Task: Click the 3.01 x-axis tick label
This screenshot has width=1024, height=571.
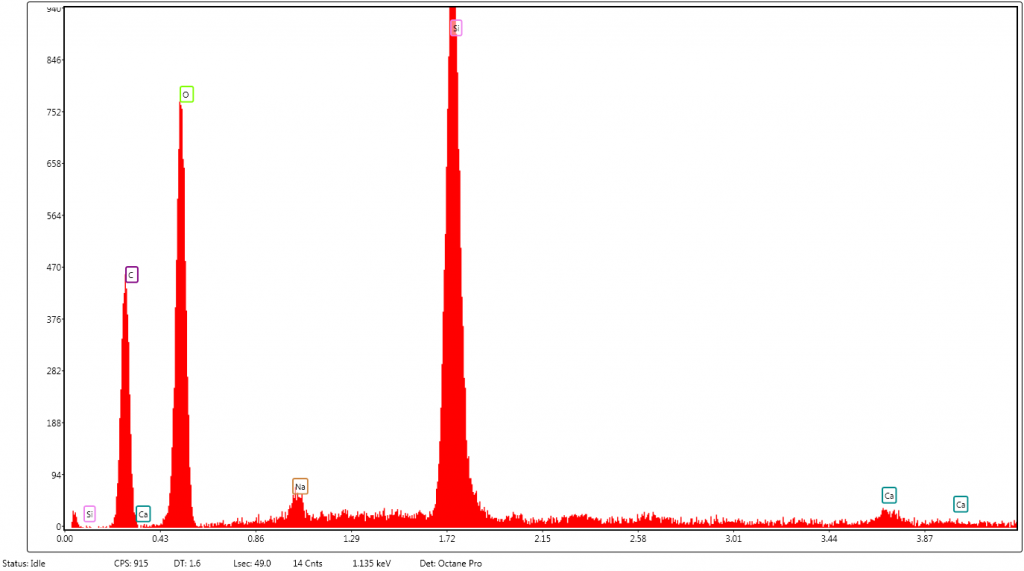Action: (x=733, y=539)
